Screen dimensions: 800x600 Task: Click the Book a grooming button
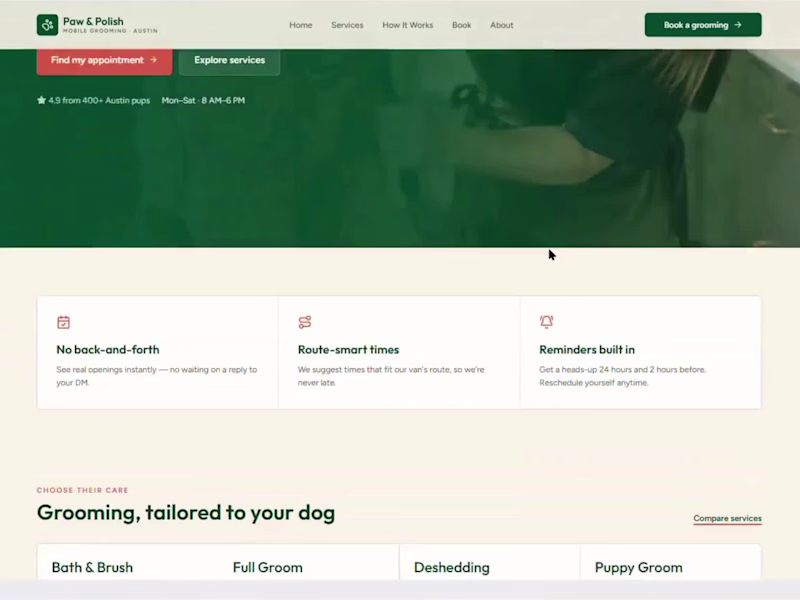point(703,24)
